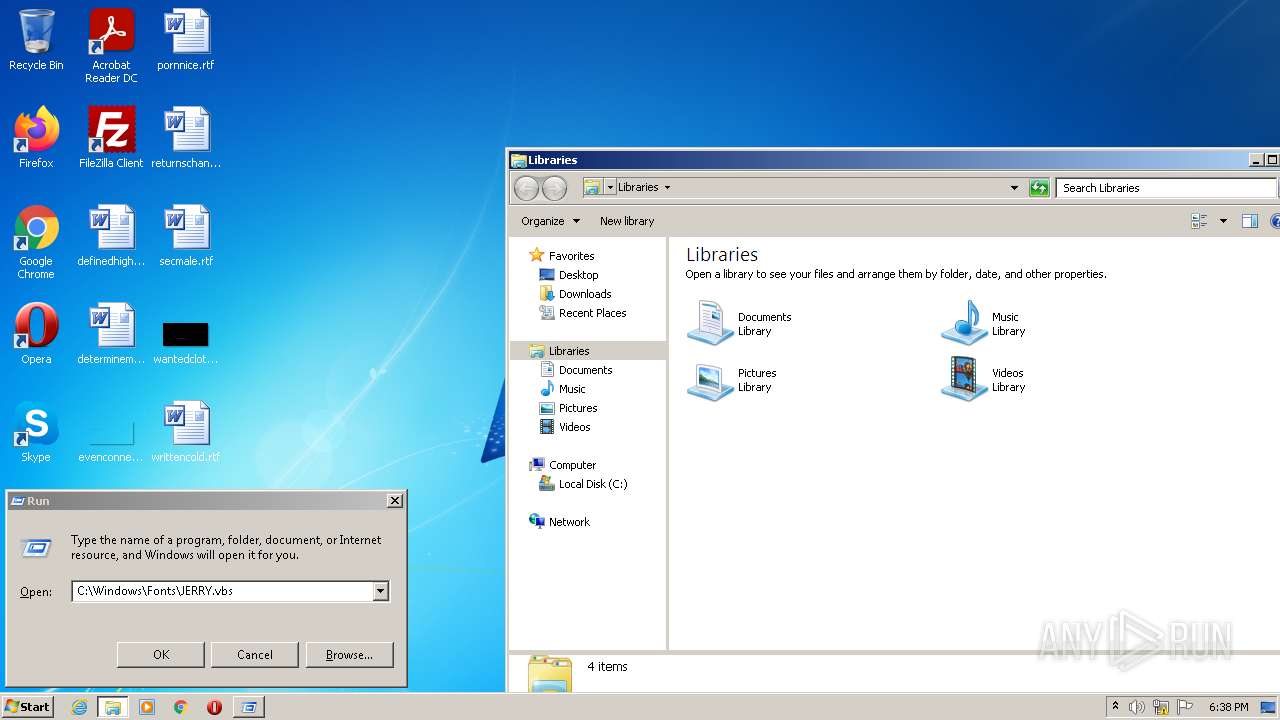This screenshot has width=1280, height=720.
Task: Click Browse... in the Run dialog
Action: coord(349,655)
